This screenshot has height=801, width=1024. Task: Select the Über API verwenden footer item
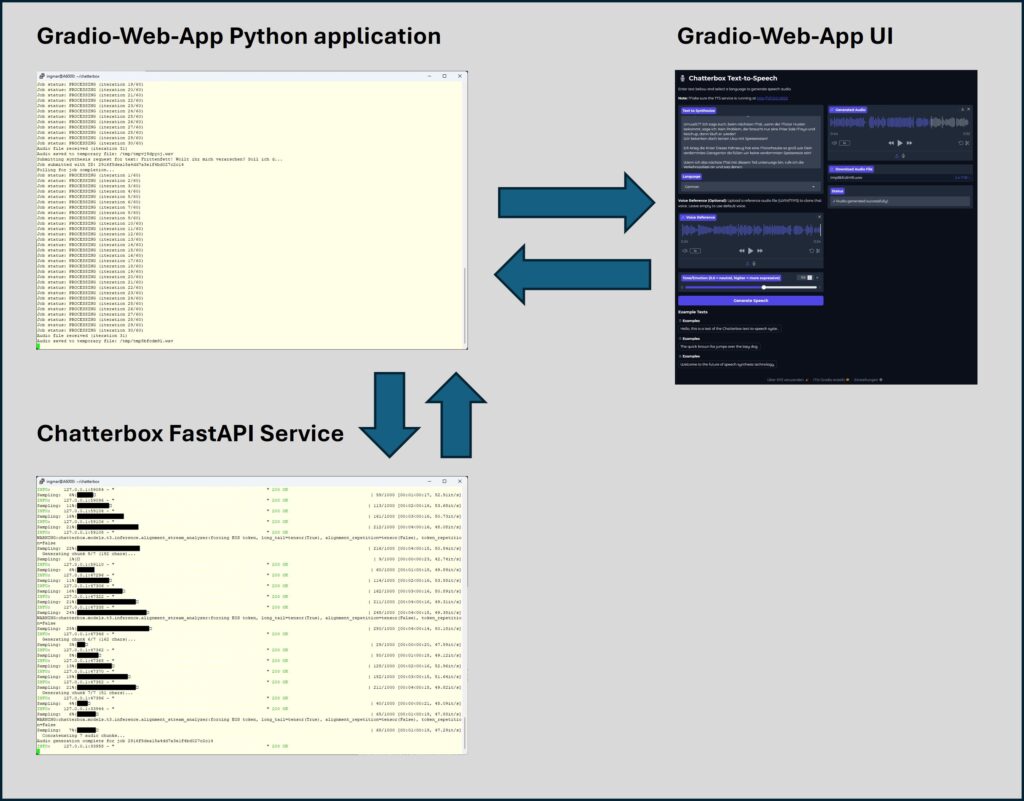[x=788, y=378]
